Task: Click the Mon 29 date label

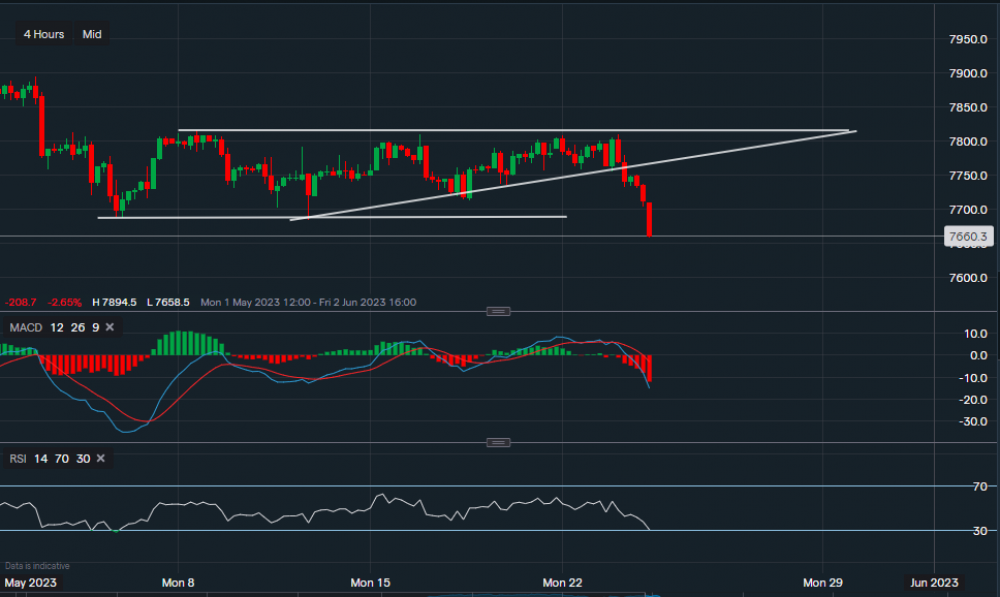Action: [824, 582]
